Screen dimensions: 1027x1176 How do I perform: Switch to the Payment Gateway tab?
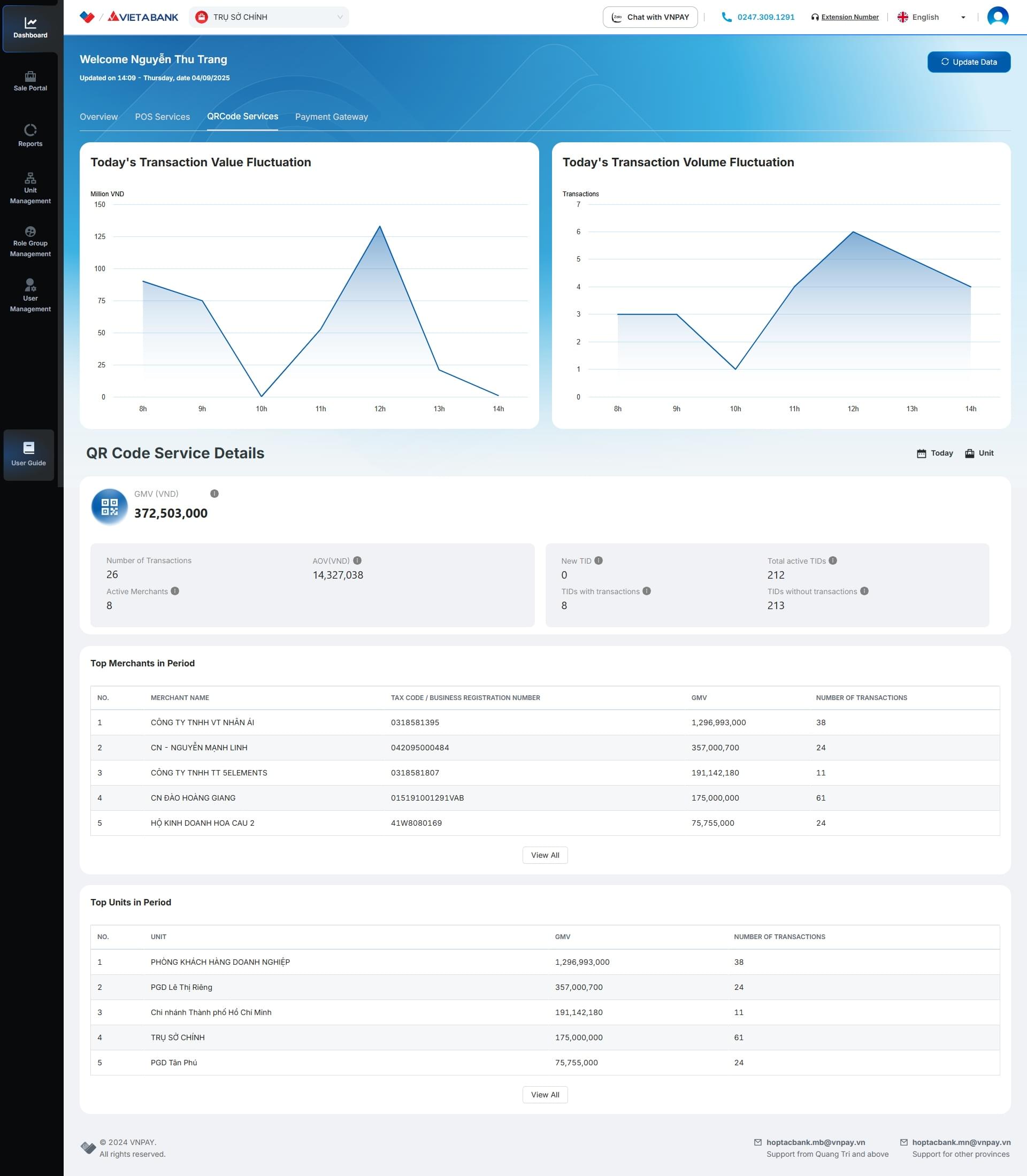point(331,117)
